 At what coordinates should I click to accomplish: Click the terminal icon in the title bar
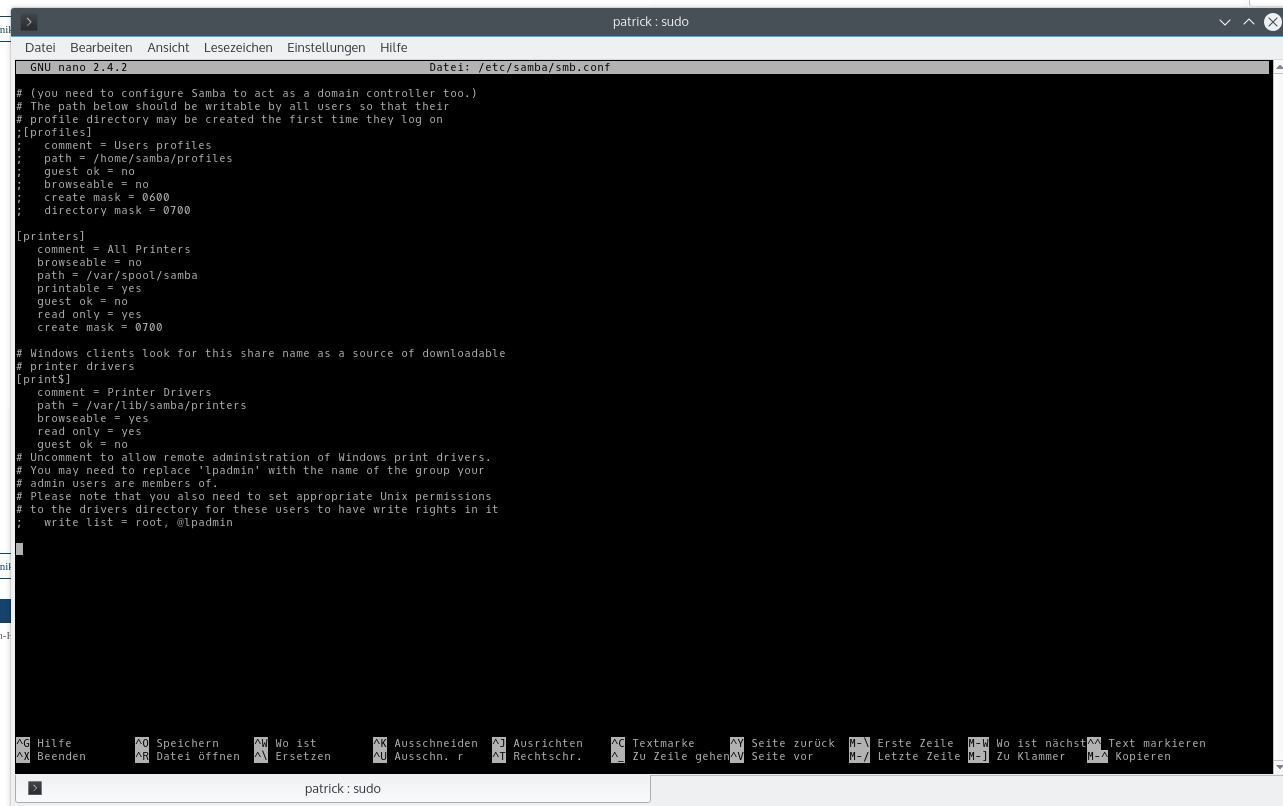pyautogui.click(x=29, y=22)
